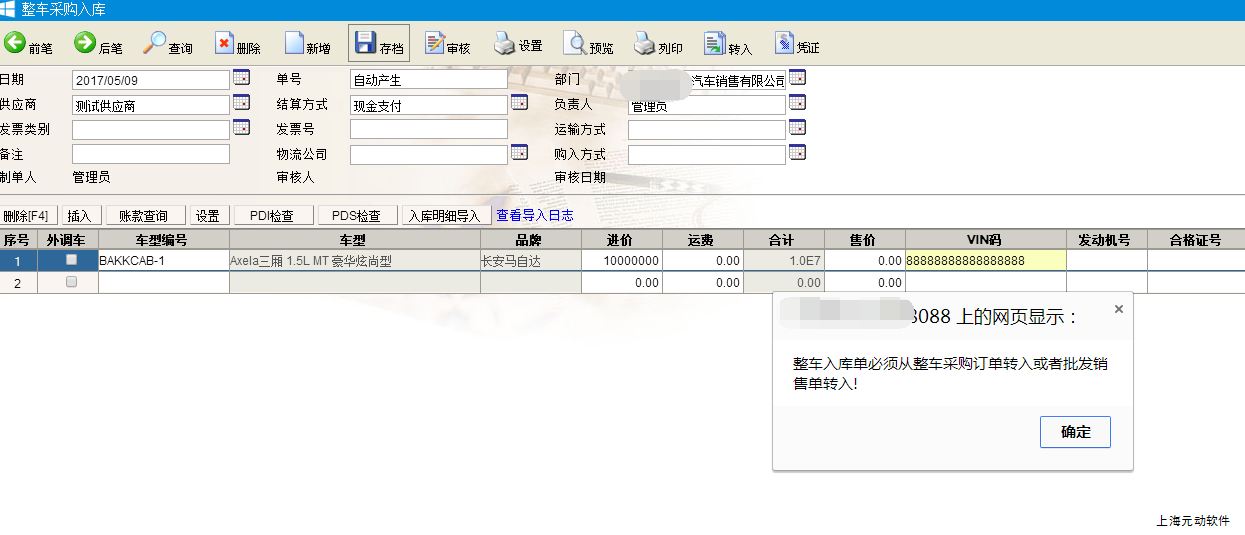
Task: Create a new document with 新增
Action: pyautogui.click(x=295, y=44)
